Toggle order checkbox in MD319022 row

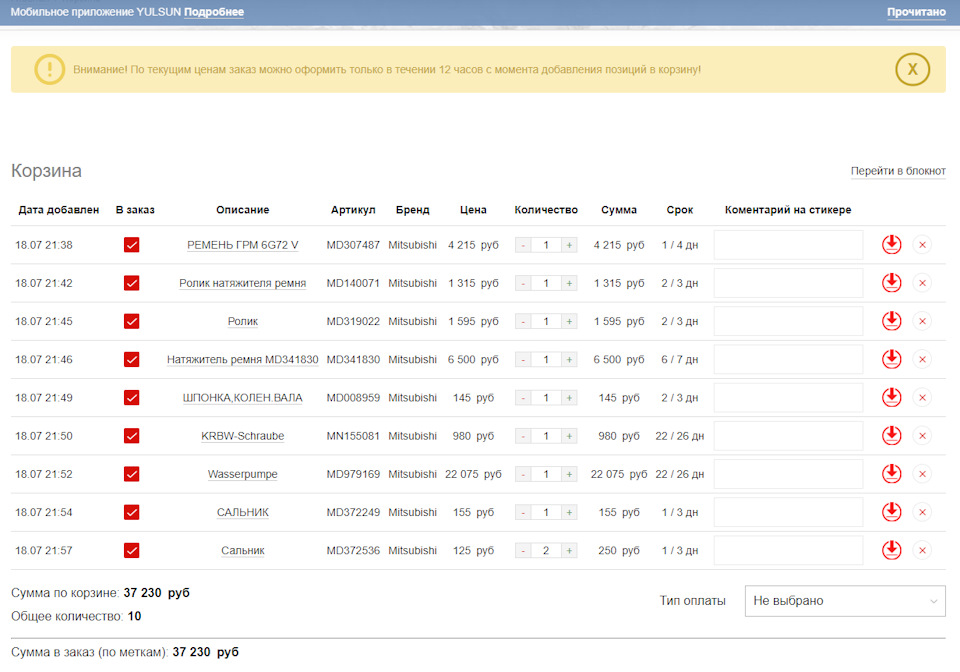(x=132, y=321)
